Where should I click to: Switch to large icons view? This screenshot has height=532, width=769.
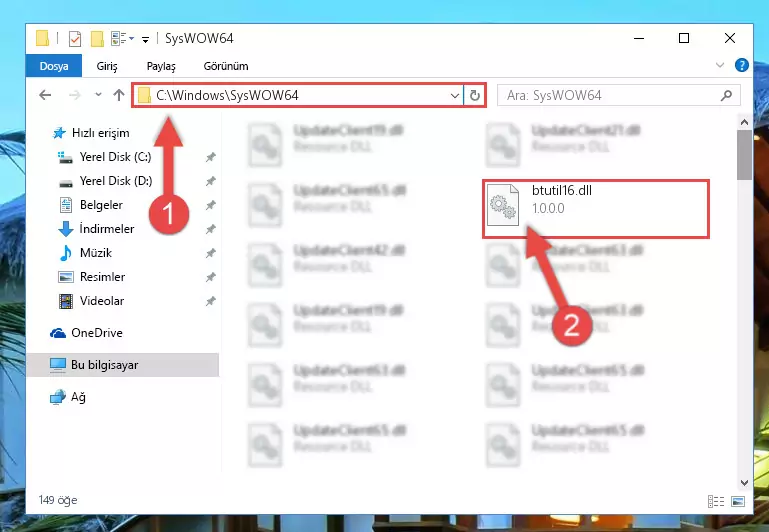click(738, 501)
